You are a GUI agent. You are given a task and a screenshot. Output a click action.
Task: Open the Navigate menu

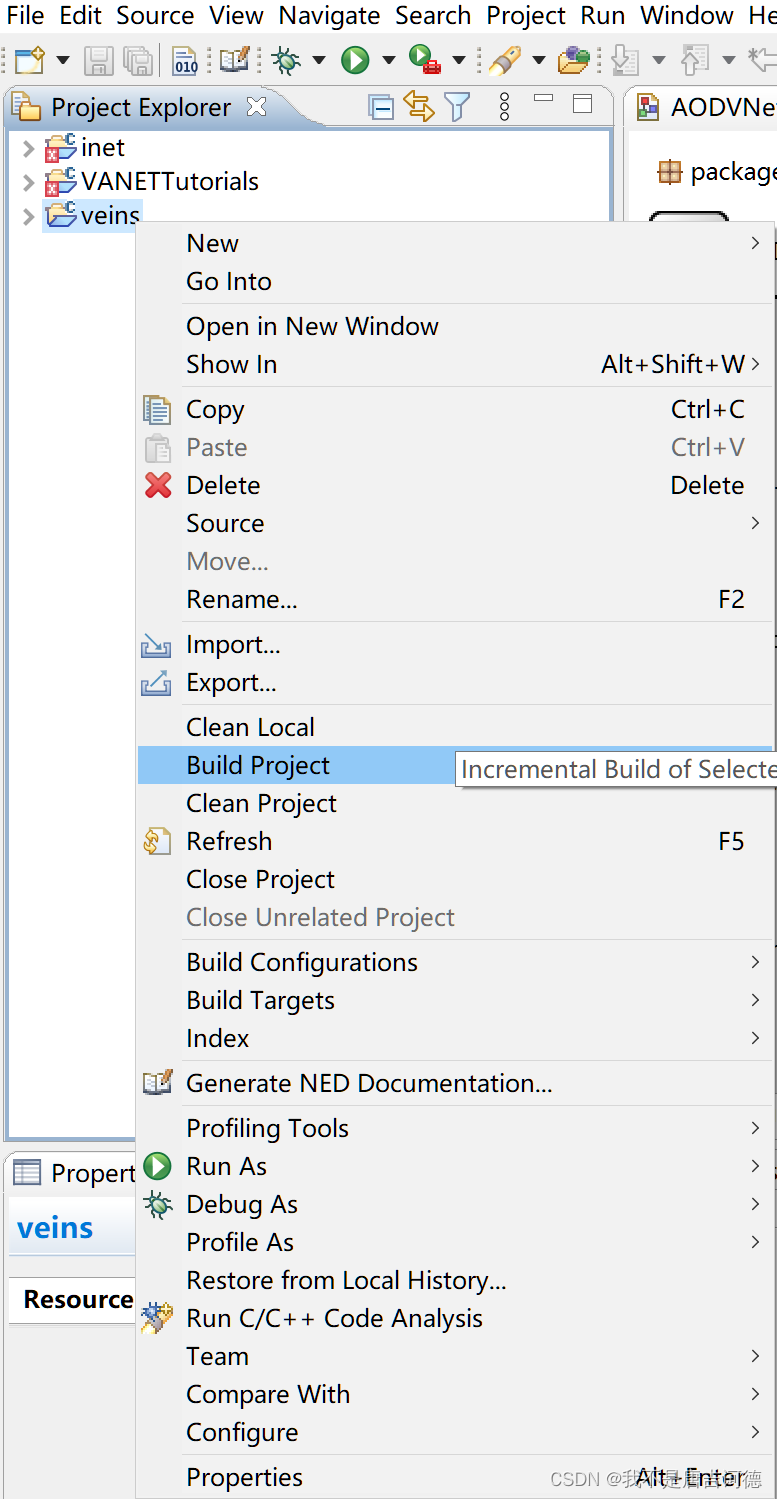(329, 15)
